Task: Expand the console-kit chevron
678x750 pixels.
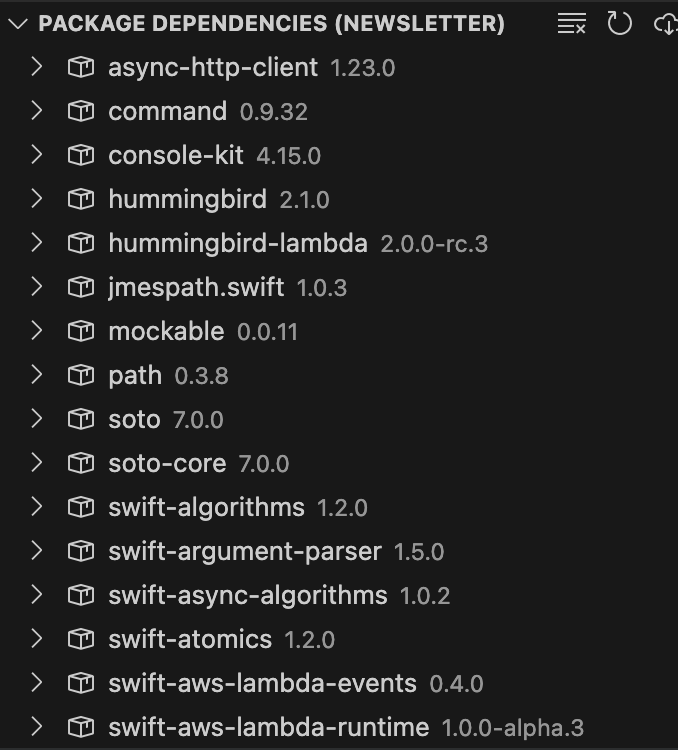Action: click(x=37, y=155)
